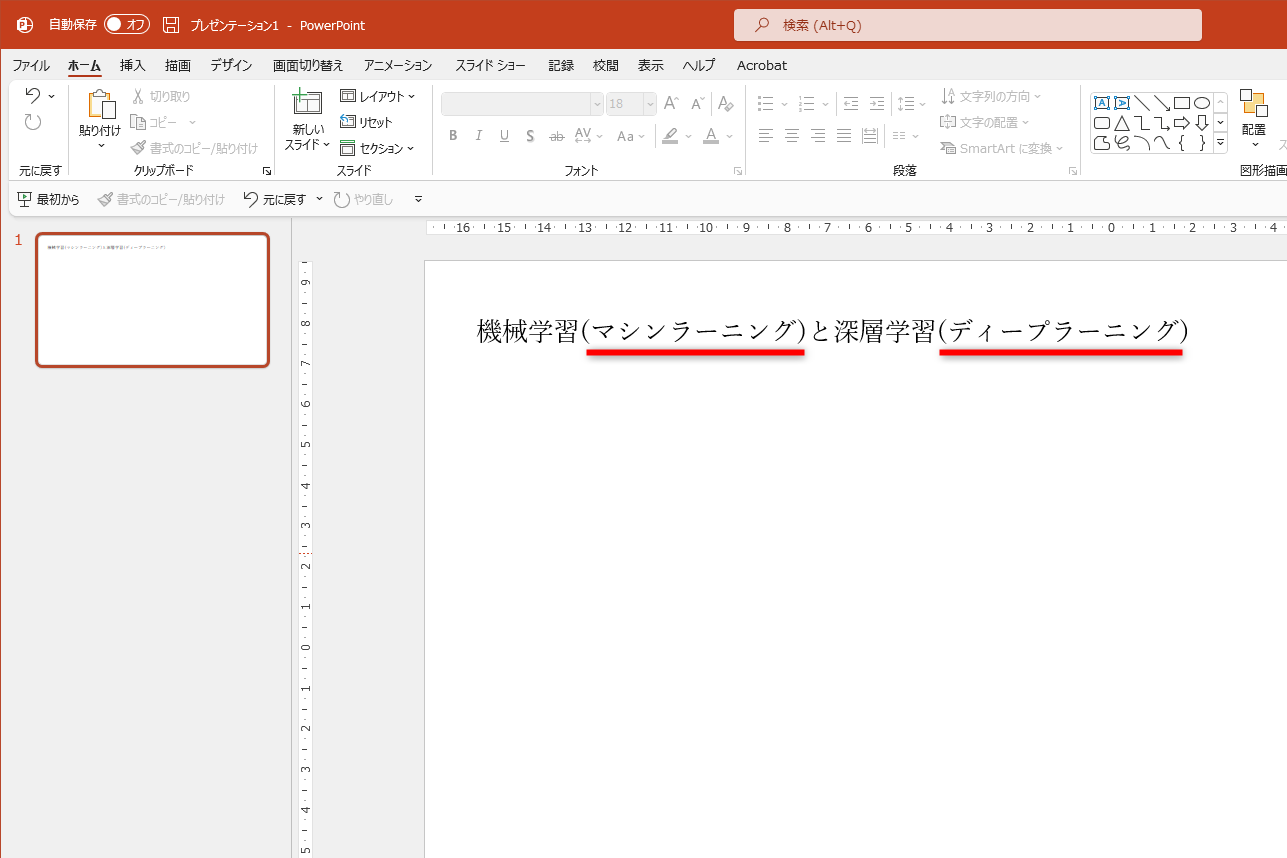Click the Save icon in the title bar
Image resolution: width=1287 pixels, height=858 pixels.
171,24
